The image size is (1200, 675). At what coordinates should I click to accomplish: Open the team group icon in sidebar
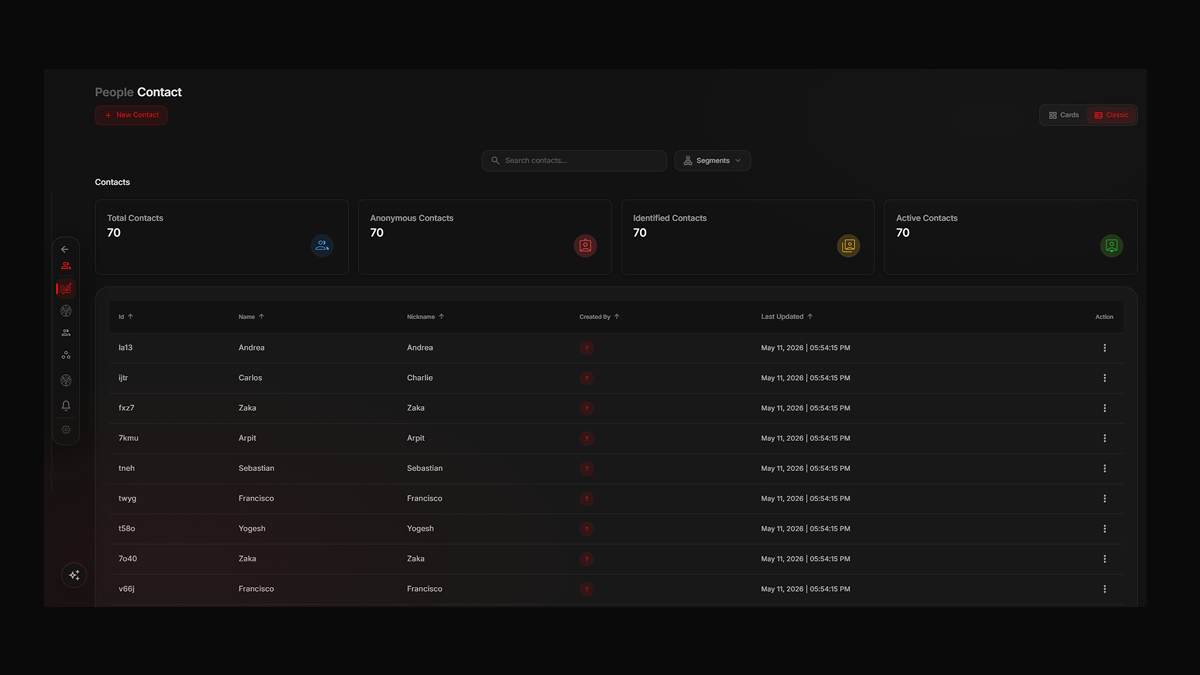point(66,333)
